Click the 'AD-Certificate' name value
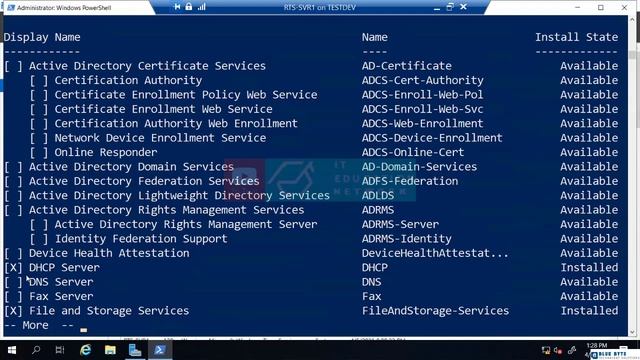Viewport: 640px width, 360px height. (407, 66)
